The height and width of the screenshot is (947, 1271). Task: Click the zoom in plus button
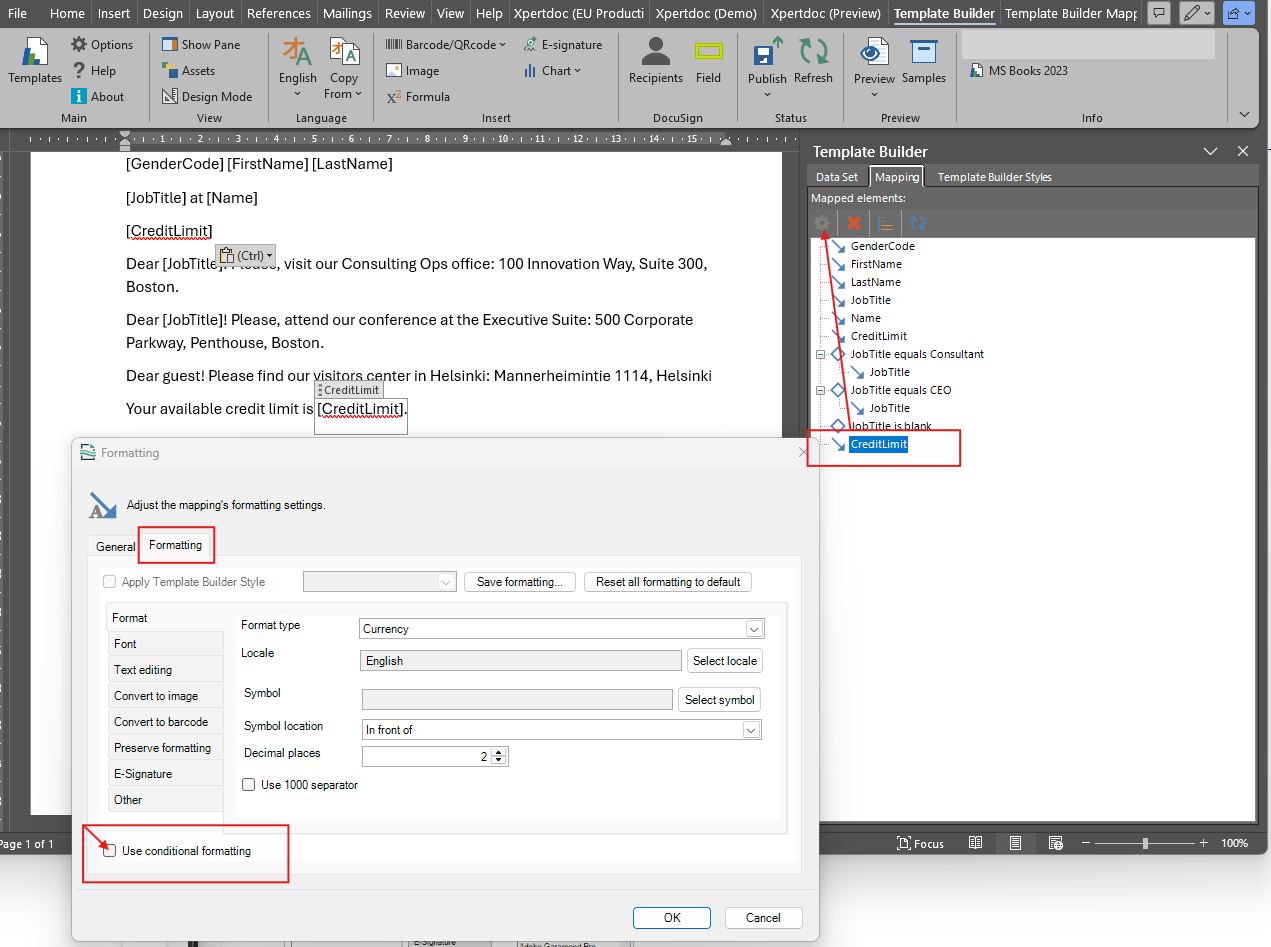click(x=1204, y=843)
